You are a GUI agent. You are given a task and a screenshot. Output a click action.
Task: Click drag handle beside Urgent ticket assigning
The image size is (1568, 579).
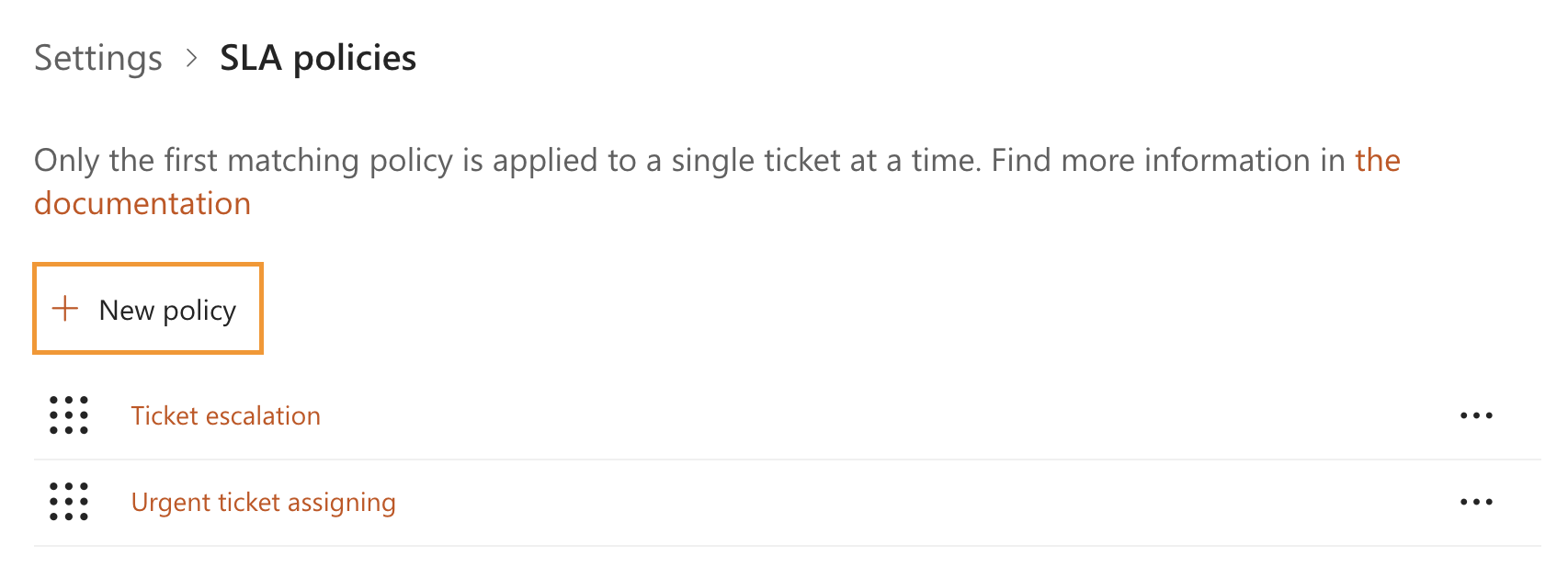point(69,502)
